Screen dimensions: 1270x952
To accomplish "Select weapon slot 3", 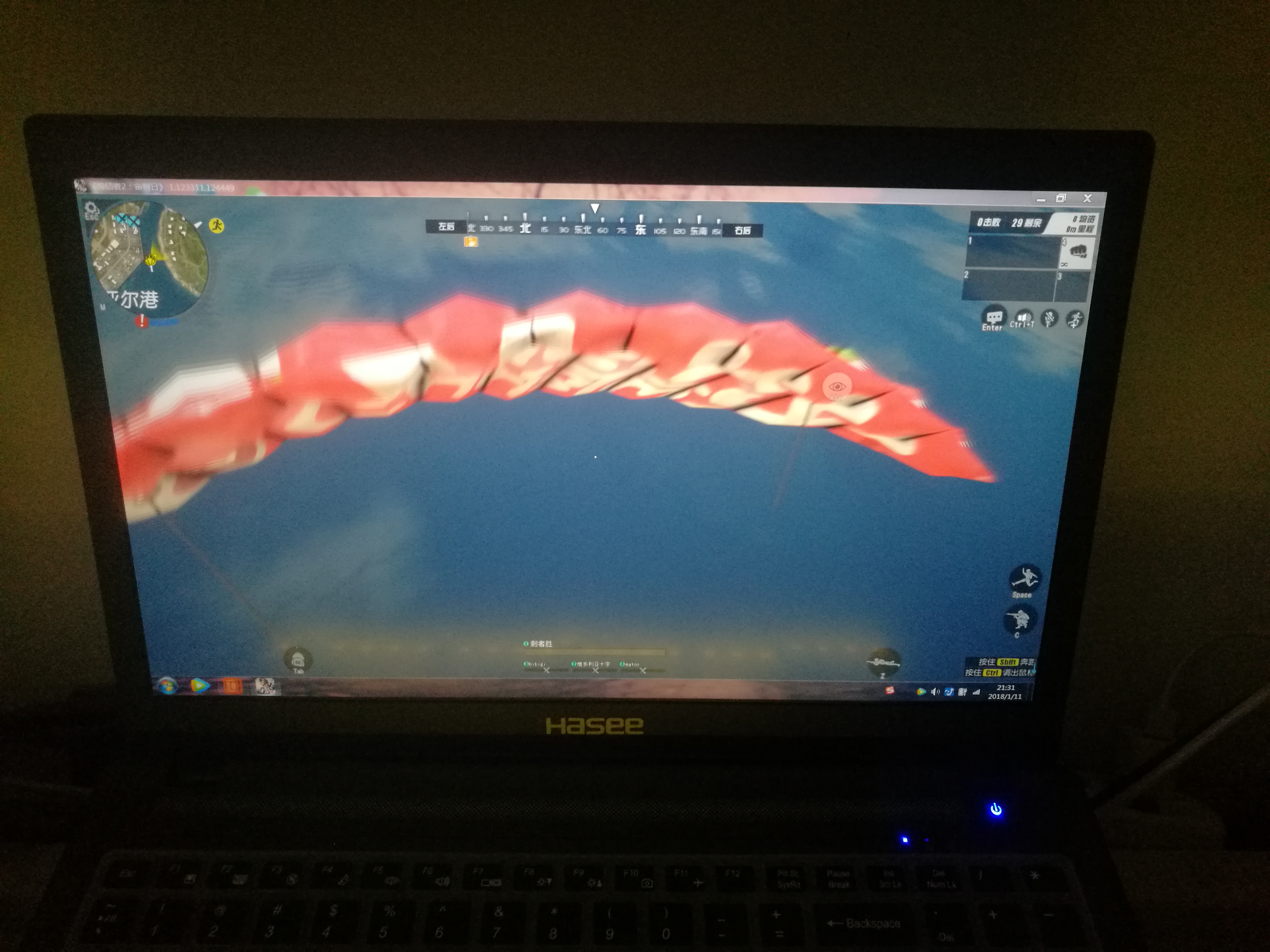I will pyautogui.click(x=1072, y=287).
